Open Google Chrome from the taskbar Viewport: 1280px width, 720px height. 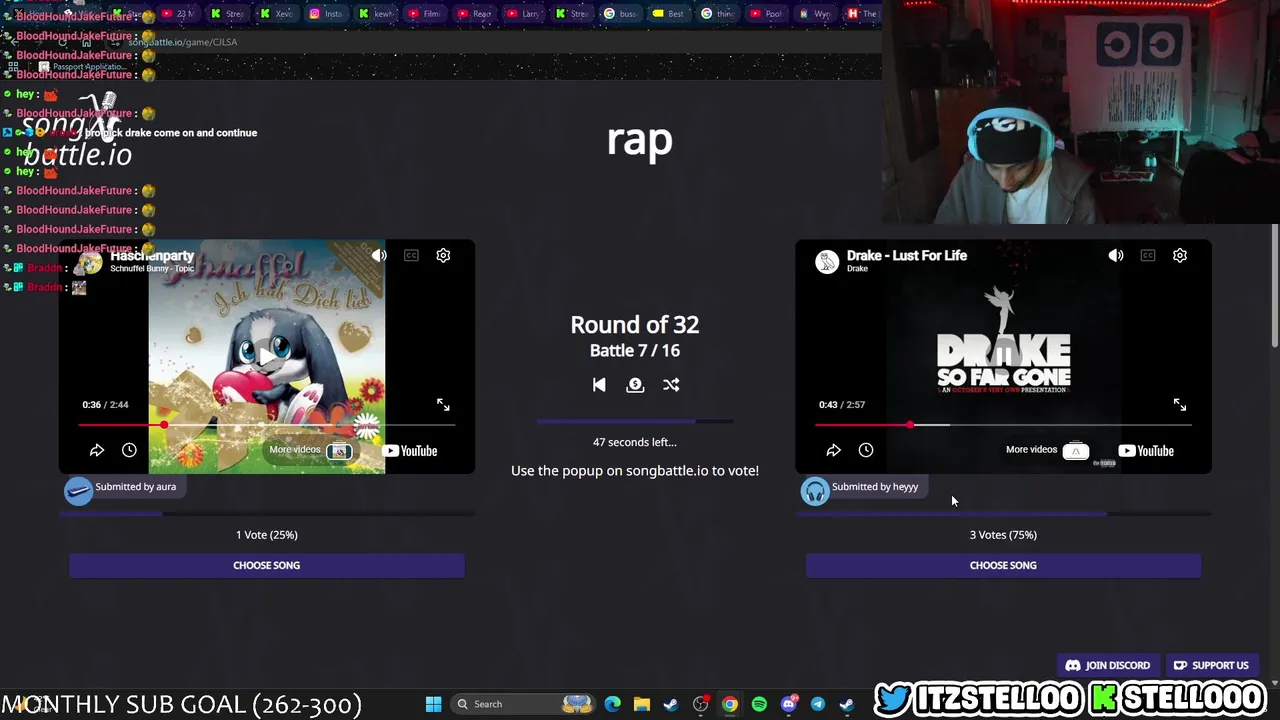730,704
